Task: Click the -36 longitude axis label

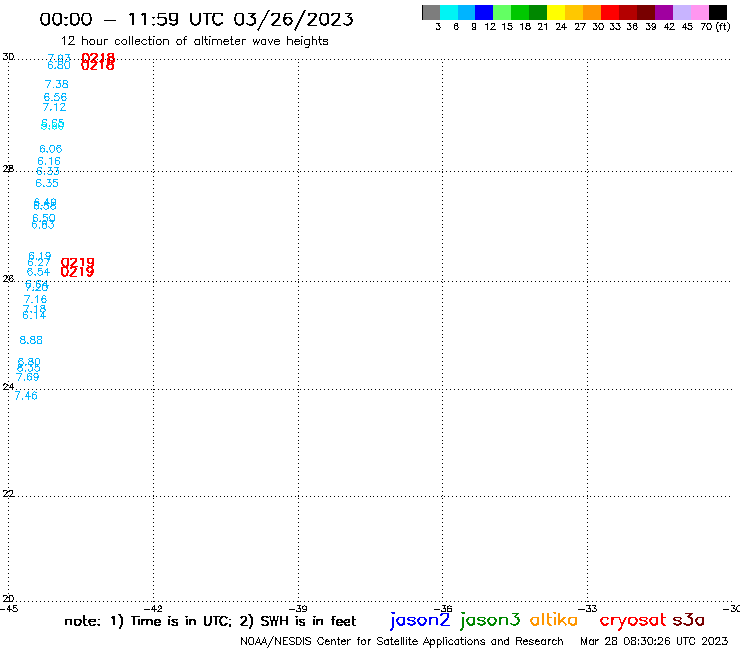Action: tap(443, 608)
